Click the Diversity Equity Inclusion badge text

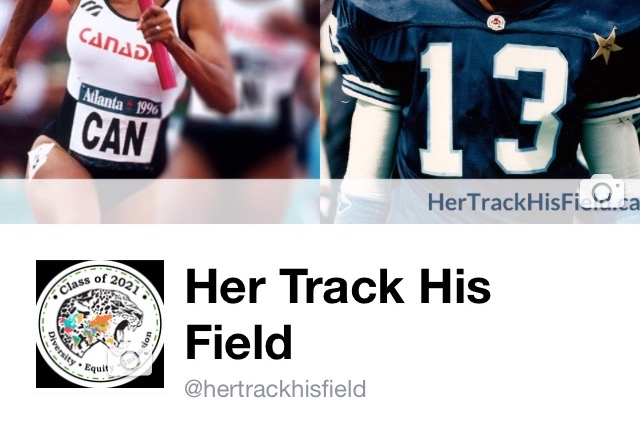click(99, 354)
